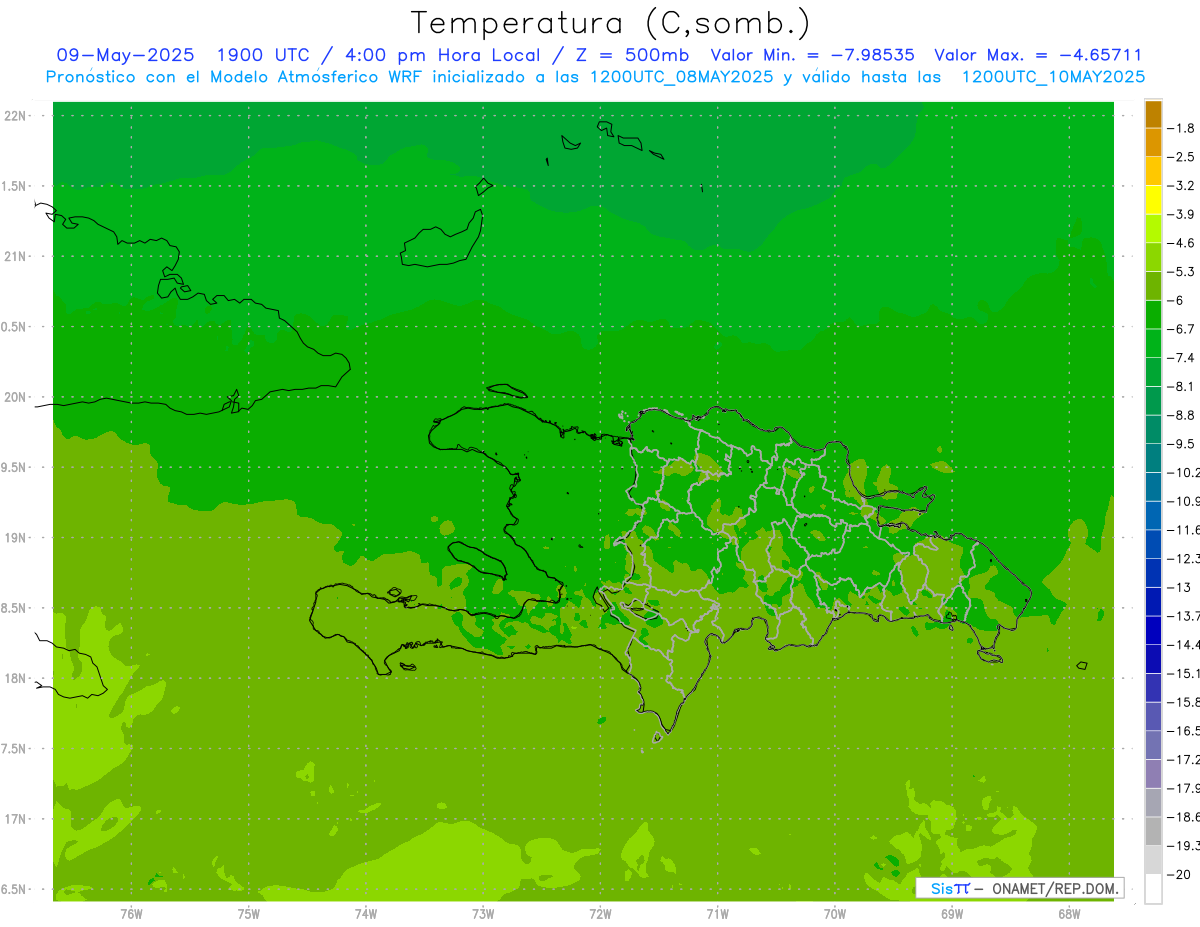Image resolution: width=1200 pixels, height=927 pixels.
Task: Click the '76W' longitude label
Action: pos(131,913)
